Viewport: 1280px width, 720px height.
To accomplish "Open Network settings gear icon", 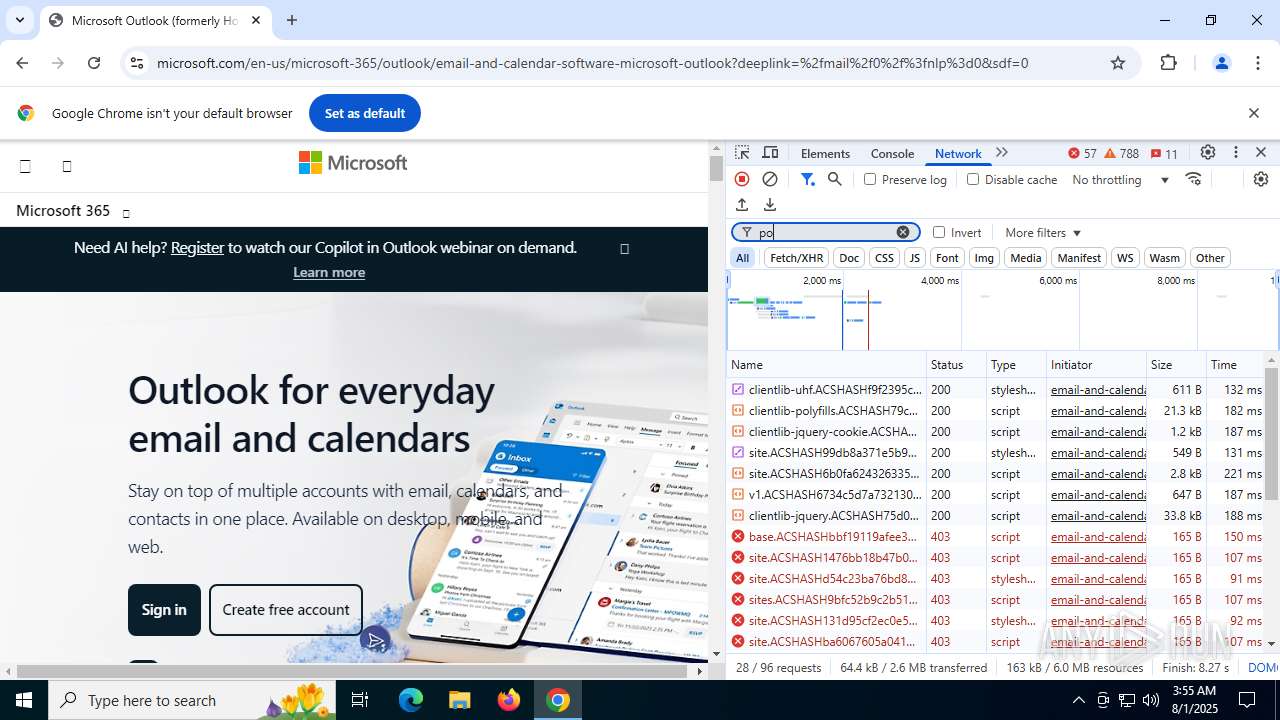I will pyautogui.click(x=1261, y=179).
